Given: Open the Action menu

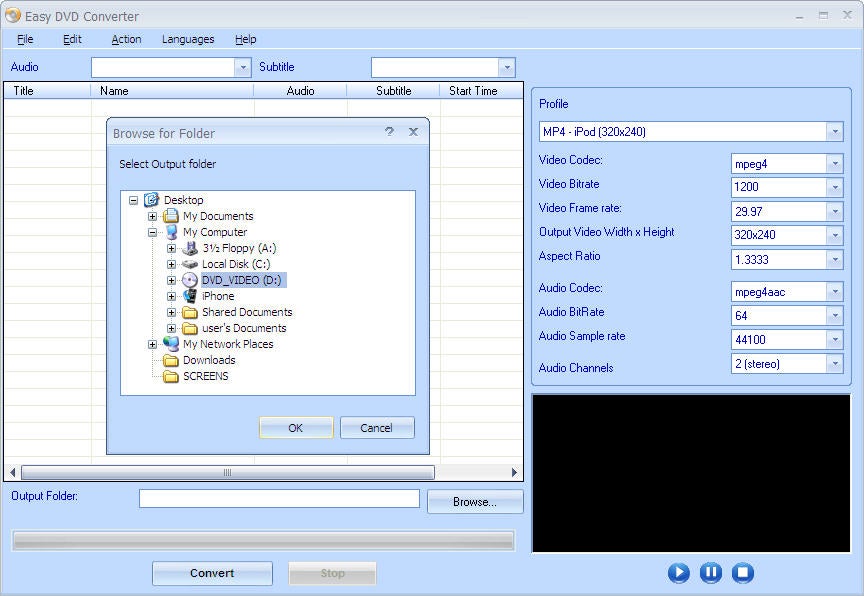Looking at the screenshot, I should 126,39.
